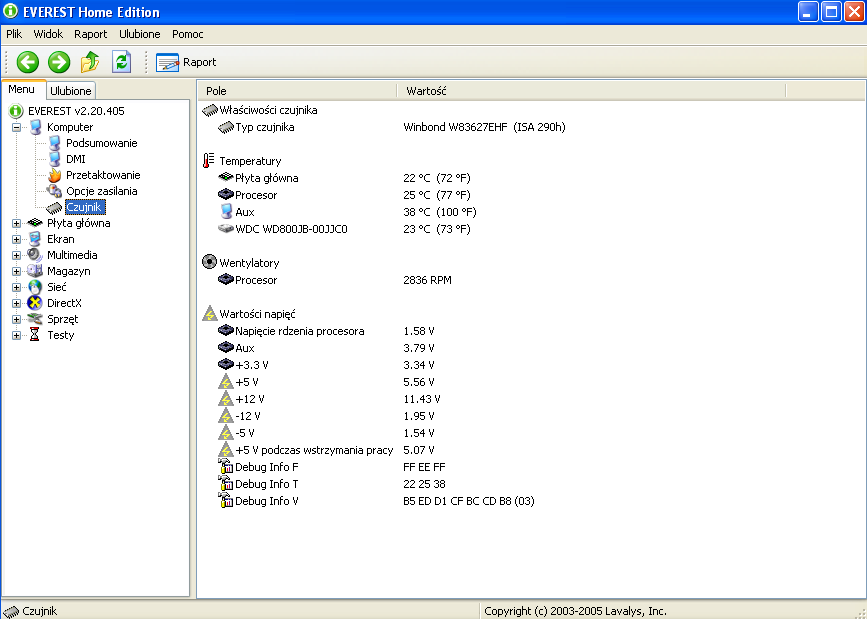Click the DirectX yellow X icon
Viewport: 867px width, 619px height.
point(35,303)
